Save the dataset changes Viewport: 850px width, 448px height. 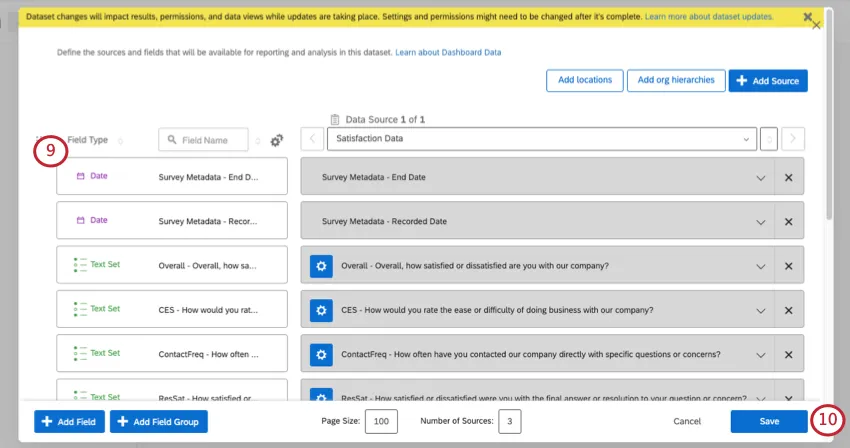pos(768,422)
